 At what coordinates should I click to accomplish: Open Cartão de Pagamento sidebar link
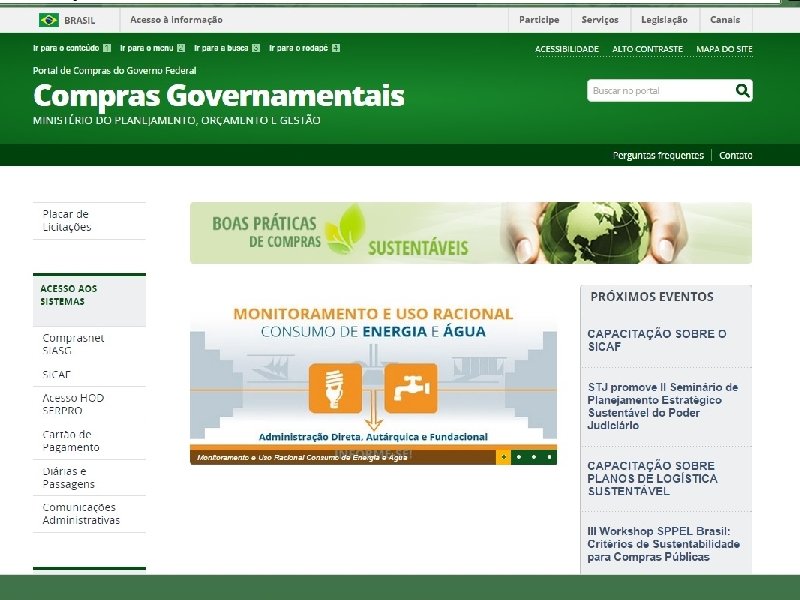[x=71, y=441]
